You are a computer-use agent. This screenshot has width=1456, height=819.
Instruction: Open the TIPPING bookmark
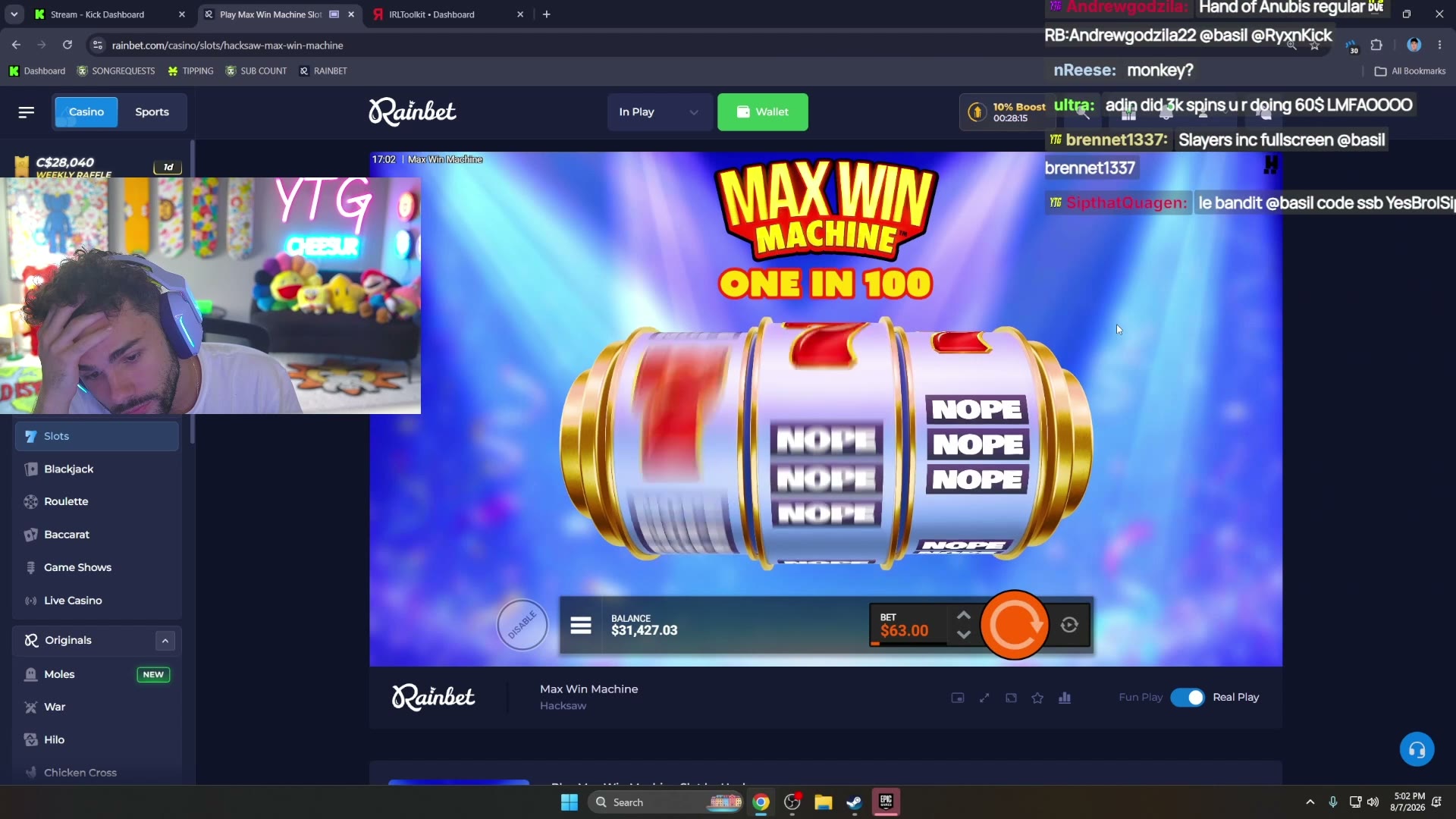click(190, 71)
